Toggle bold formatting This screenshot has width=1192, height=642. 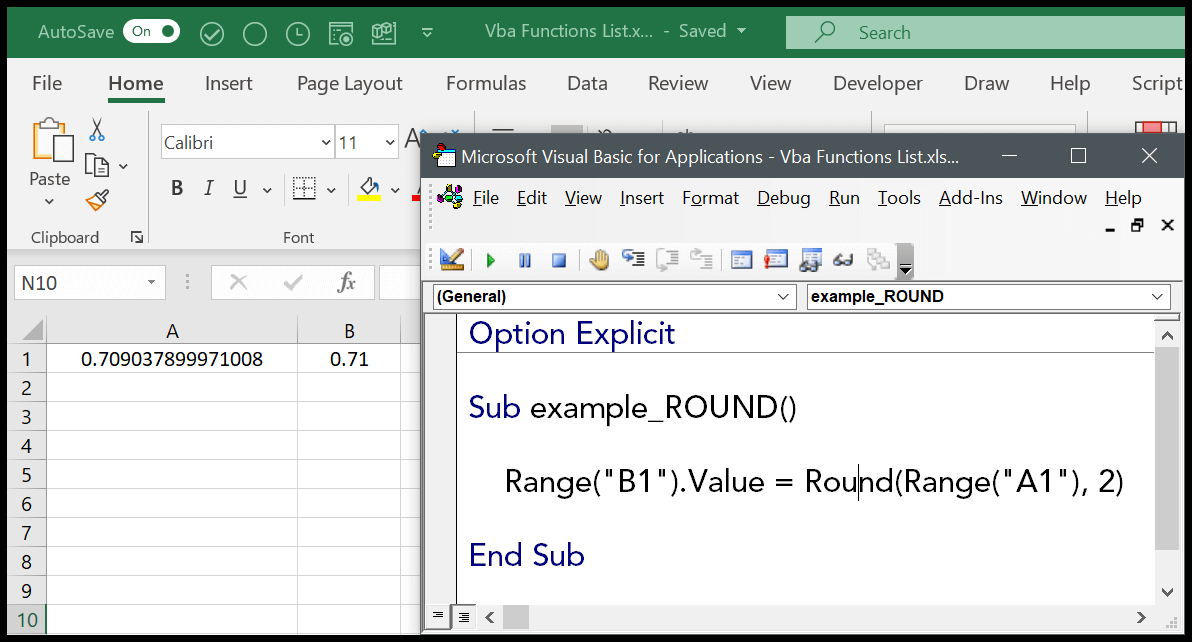tap(177, 187)
